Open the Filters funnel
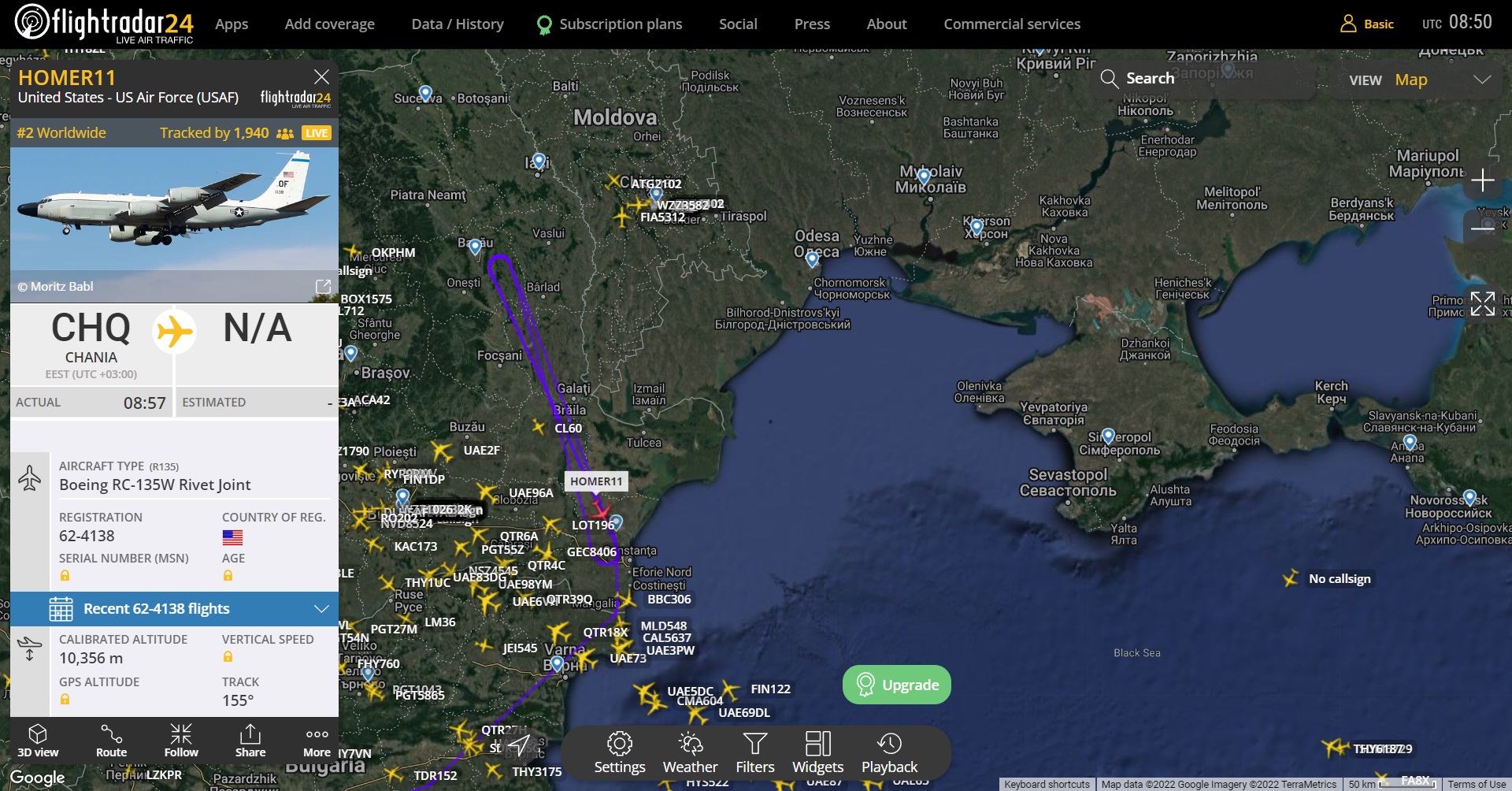Screen dimensions: 1512x791 (x=755, y=752)
